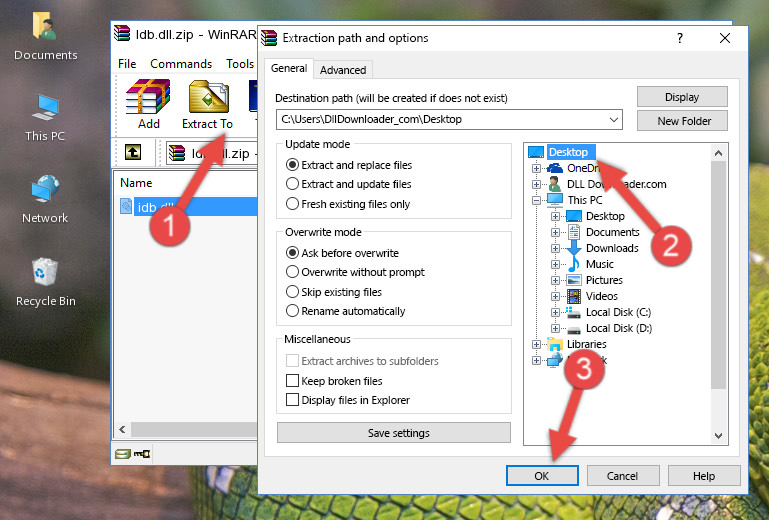Select Desktop under This PC
This screenshot has height=520, width=769.
tap(605, 216)
